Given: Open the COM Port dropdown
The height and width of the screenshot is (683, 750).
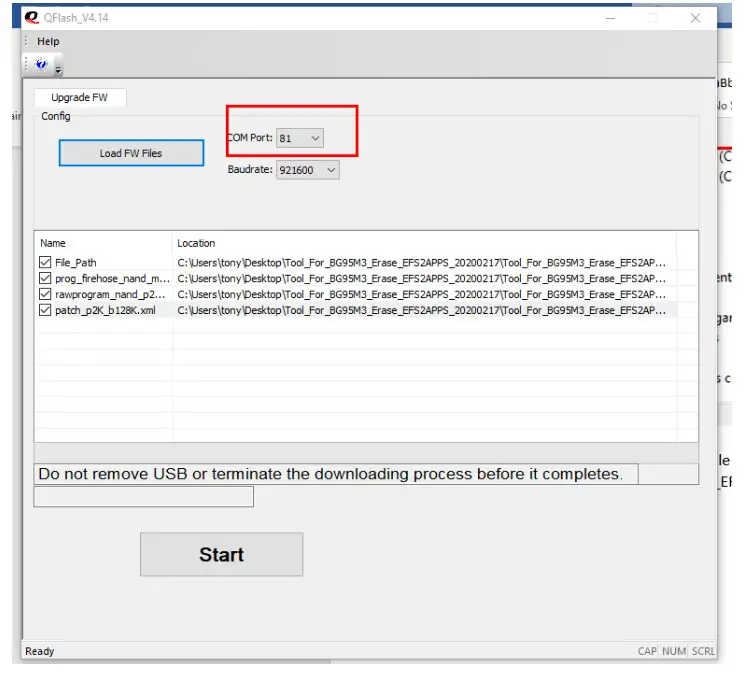Looking at the screenshot, I should click(x=300, y=138).
